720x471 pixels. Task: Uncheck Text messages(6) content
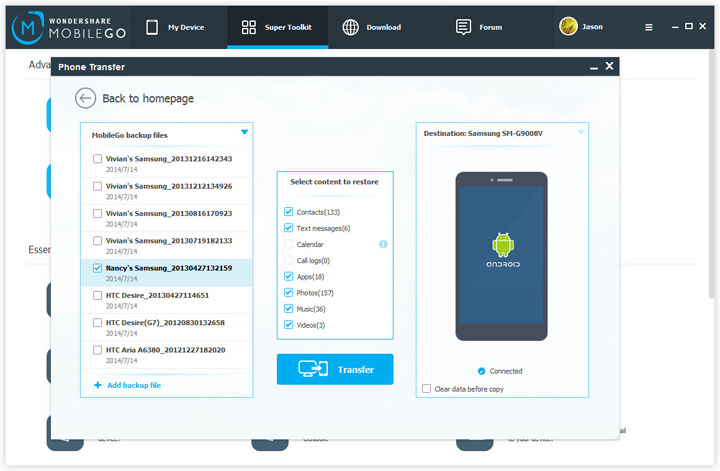[x=288, y=228]
